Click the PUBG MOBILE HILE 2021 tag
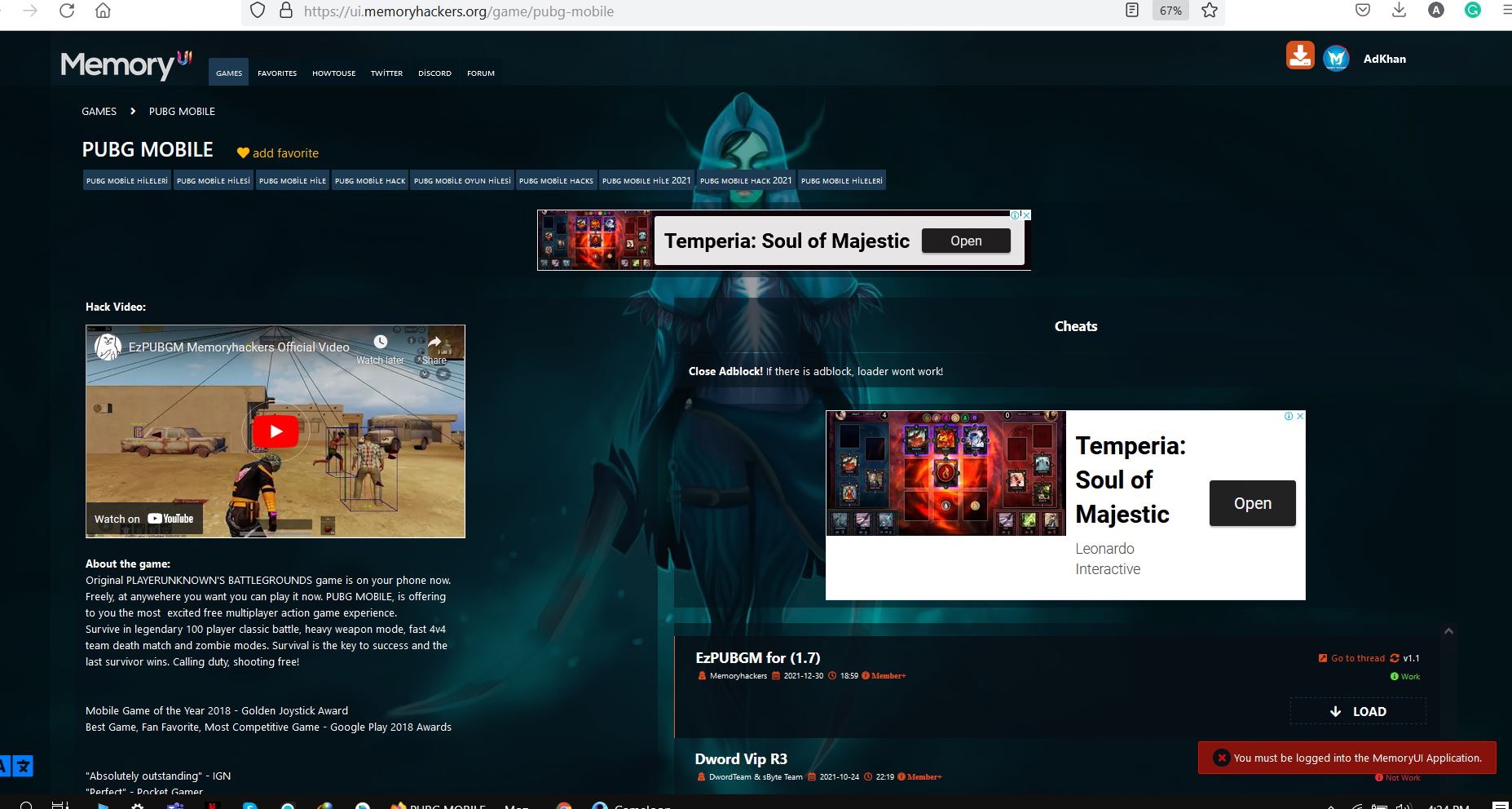1512x809 pixels. (646, 180)
